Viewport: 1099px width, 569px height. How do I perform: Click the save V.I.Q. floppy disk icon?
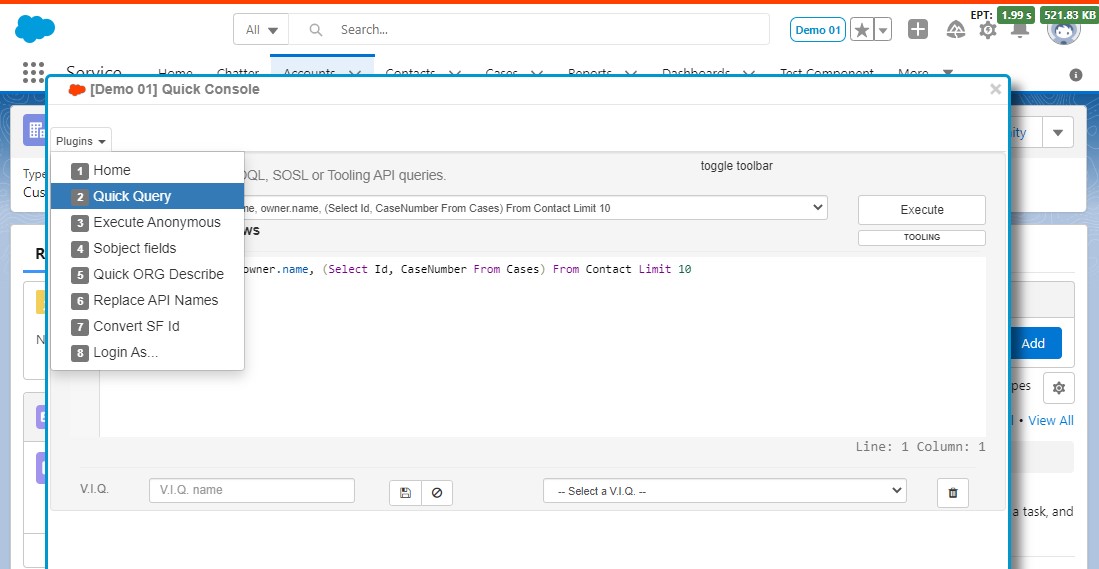(x=405, y=493)
